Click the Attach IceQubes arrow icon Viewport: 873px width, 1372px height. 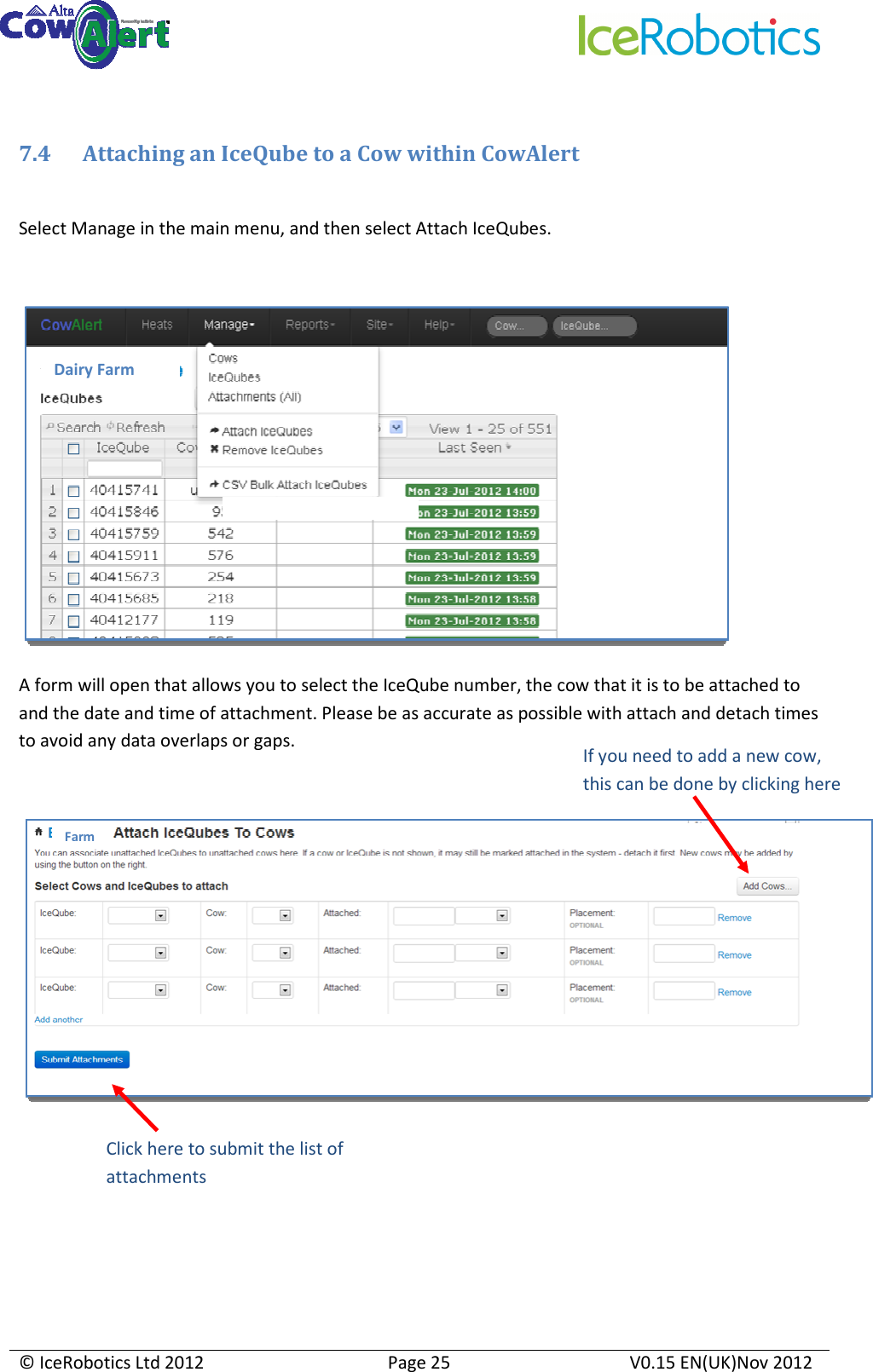click(215, 431)
